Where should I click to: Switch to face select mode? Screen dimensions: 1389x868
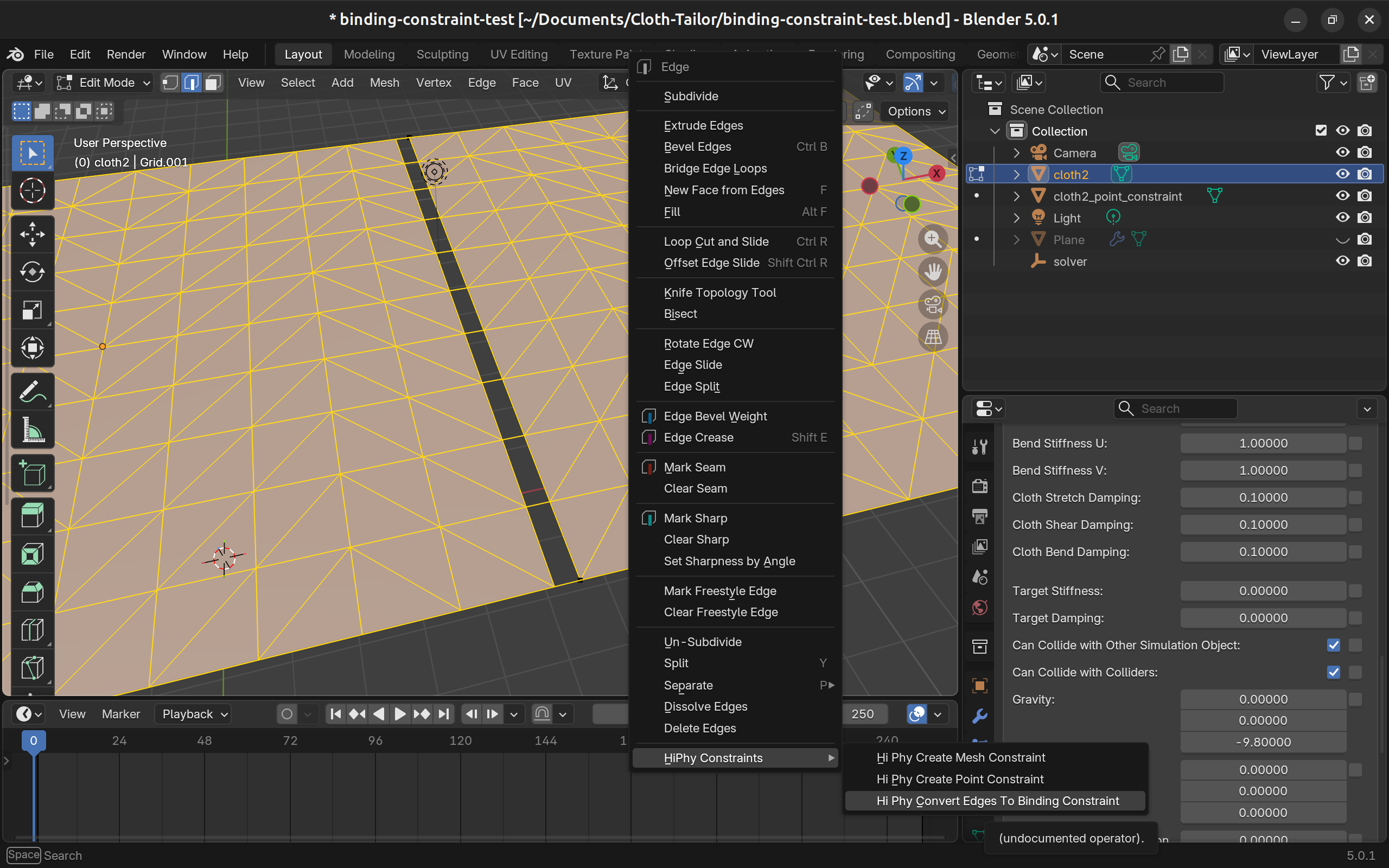213,82
